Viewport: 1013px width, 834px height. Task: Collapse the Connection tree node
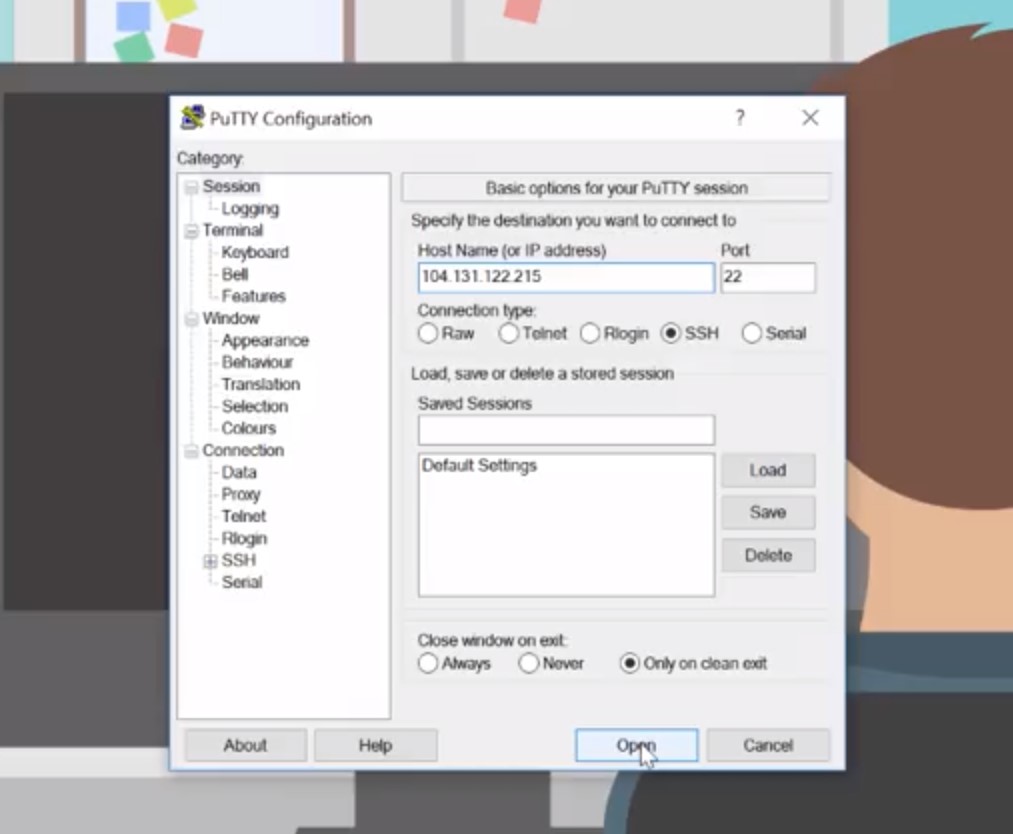coord(191,451)
